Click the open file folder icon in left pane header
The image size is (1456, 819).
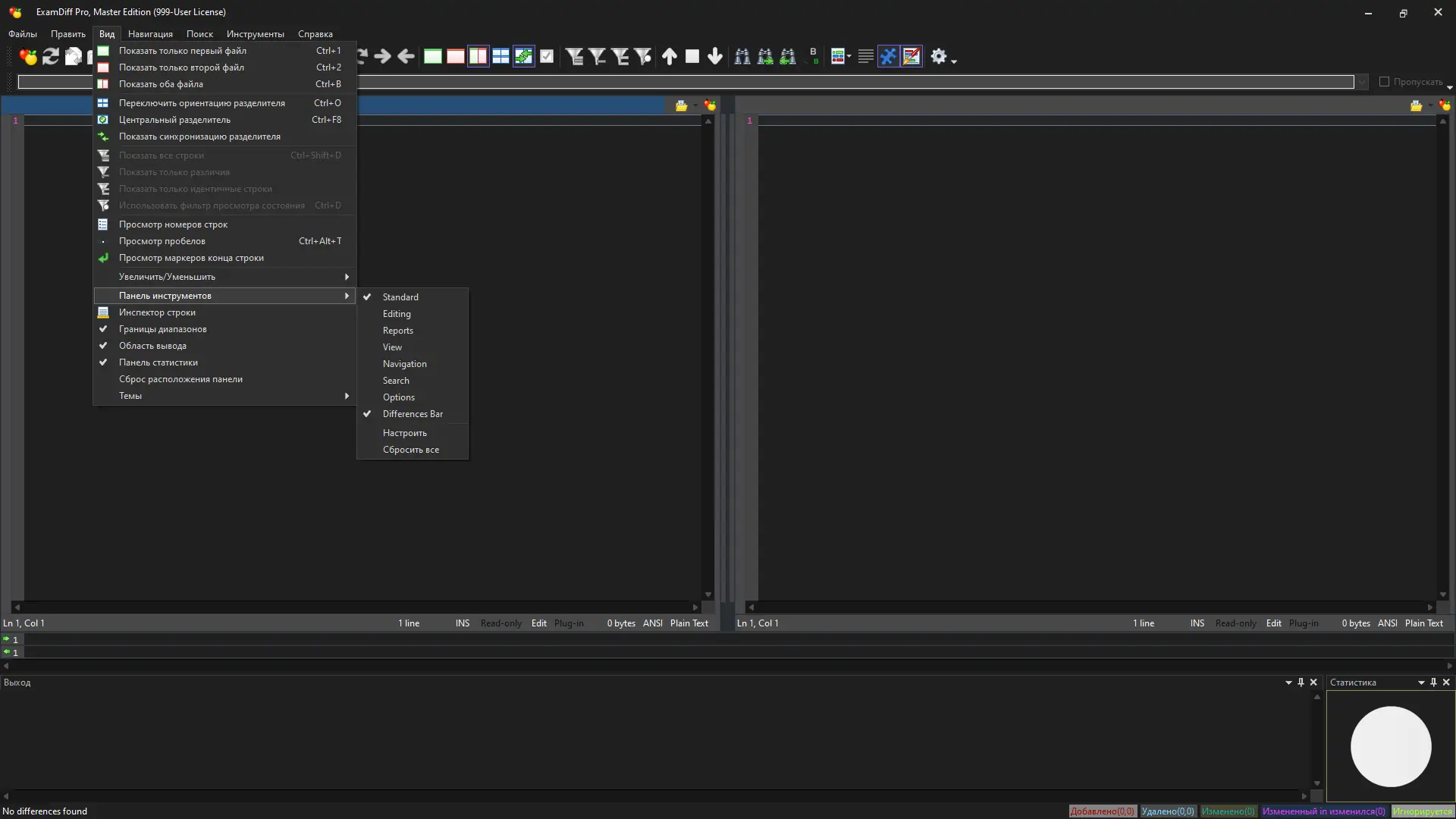[680, 106]
